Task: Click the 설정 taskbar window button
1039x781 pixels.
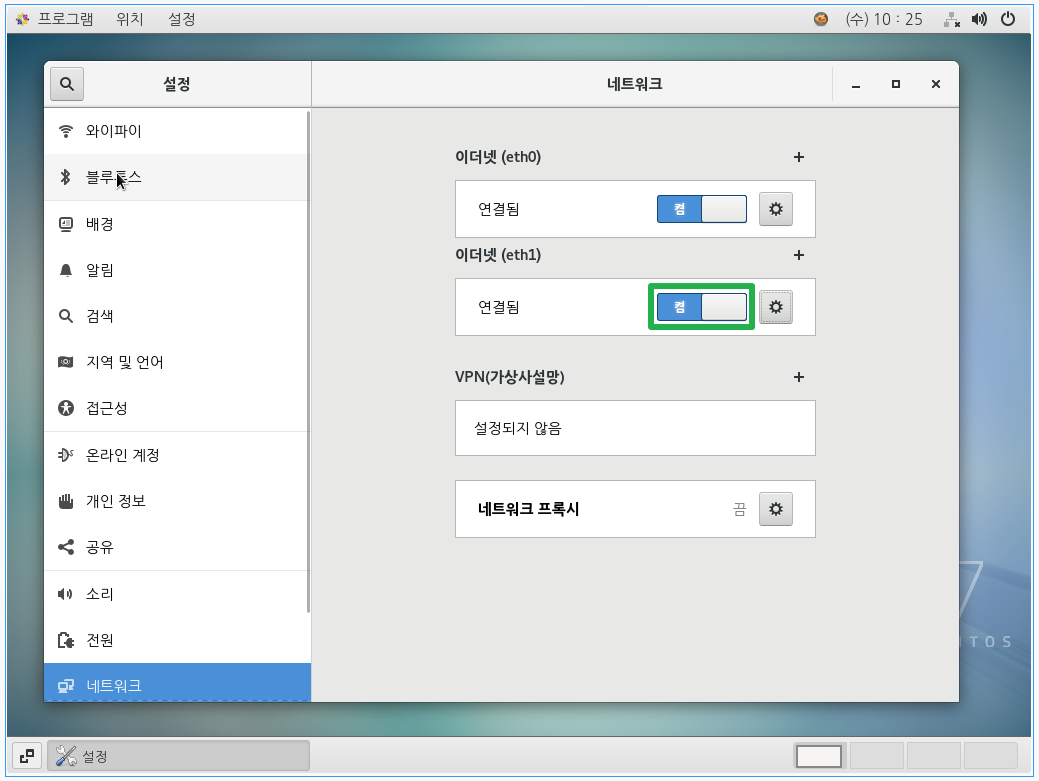Action: point(178,756)
